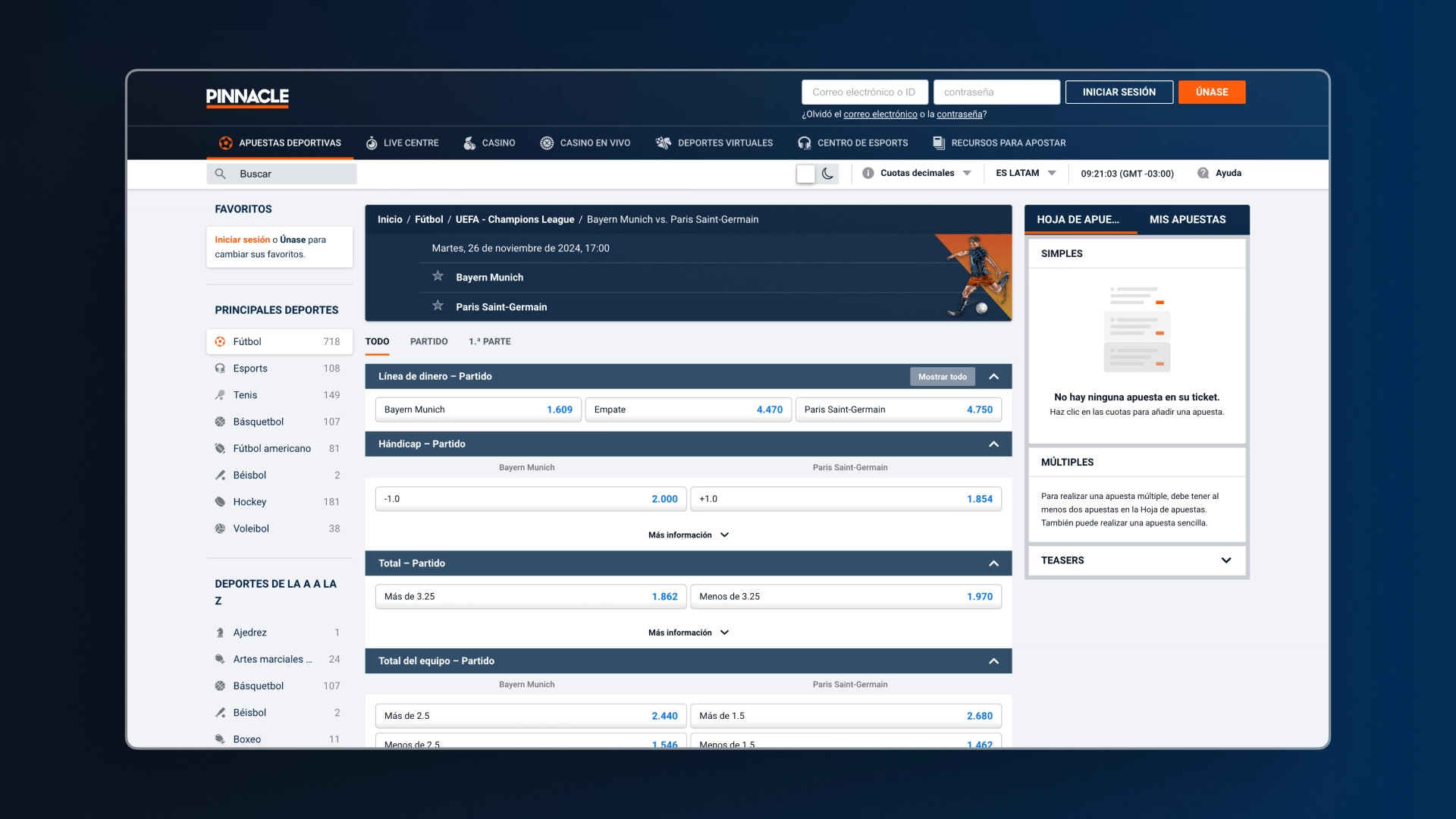Select handicap +1.0 at 1.854
The image size is (1456, 819).
pyautogui.click(x=846, y=499)
